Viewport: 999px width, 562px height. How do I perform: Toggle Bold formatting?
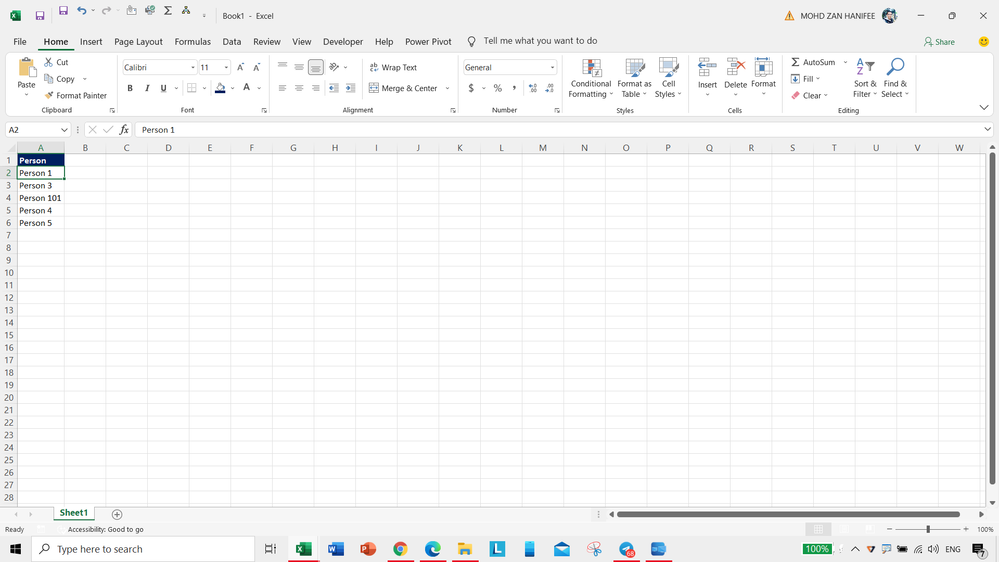pyautogui.click(x=130, y=88)
